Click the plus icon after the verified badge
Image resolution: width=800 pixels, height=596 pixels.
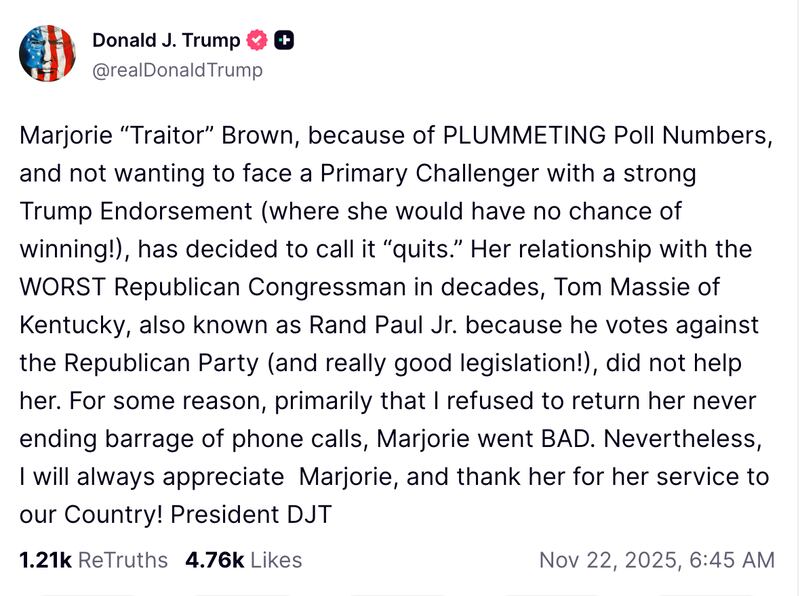282,42
